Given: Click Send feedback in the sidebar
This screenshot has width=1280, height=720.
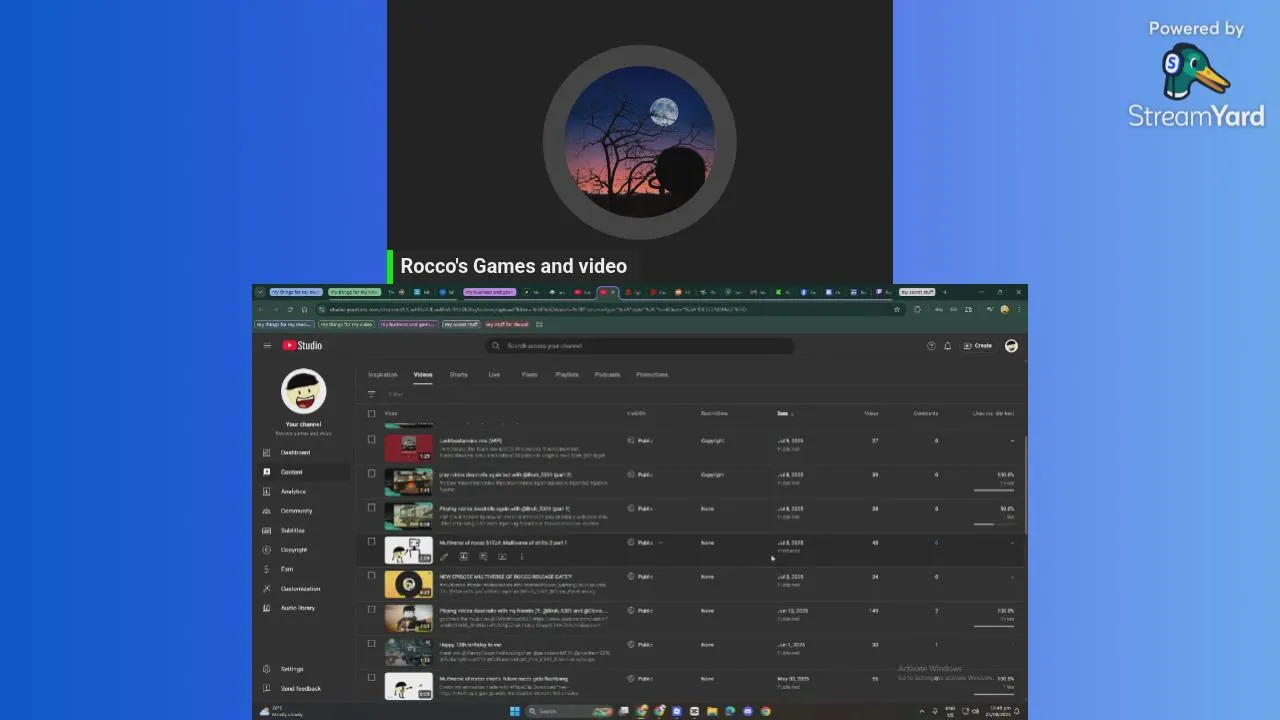Looking at the screenshot, I should (302, 689).
